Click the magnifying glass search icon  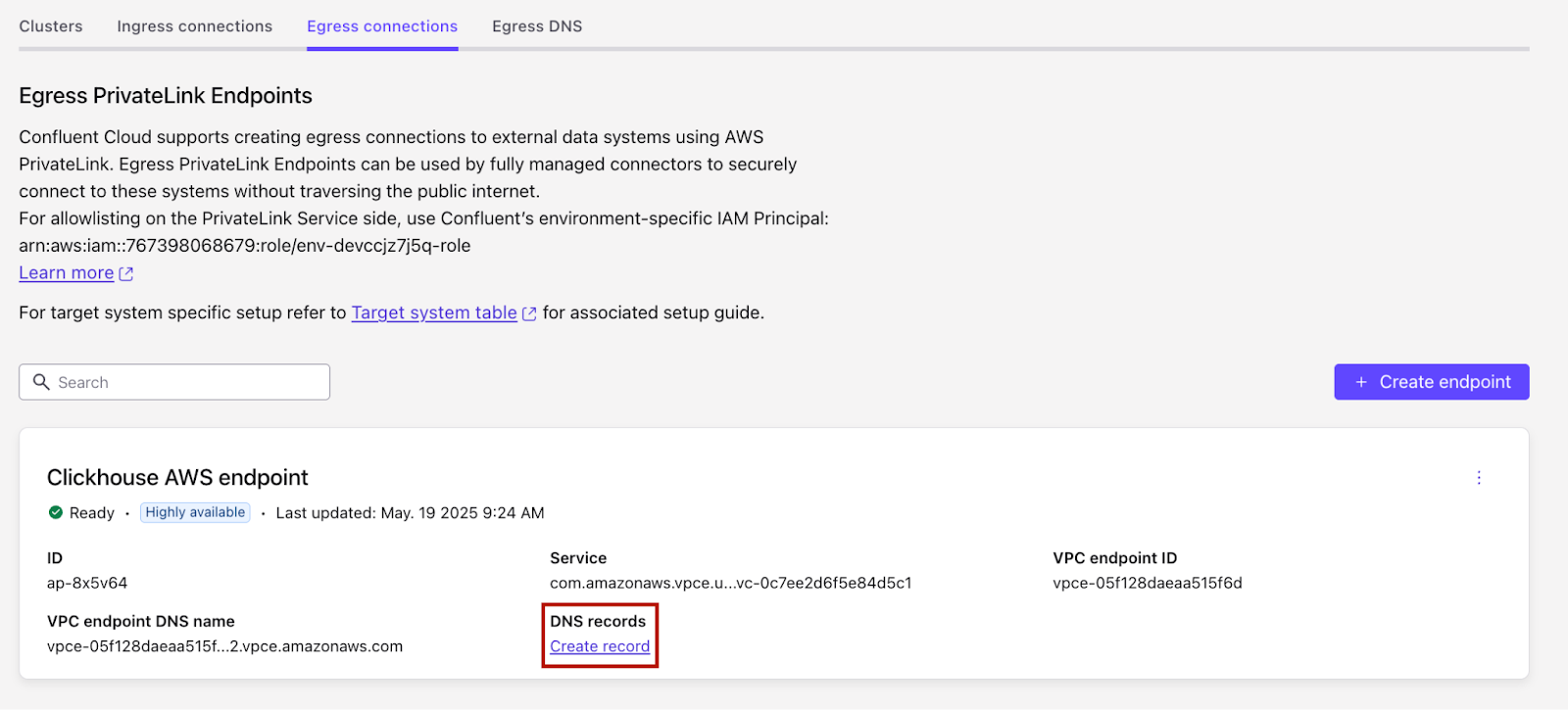tap(41, 382)
